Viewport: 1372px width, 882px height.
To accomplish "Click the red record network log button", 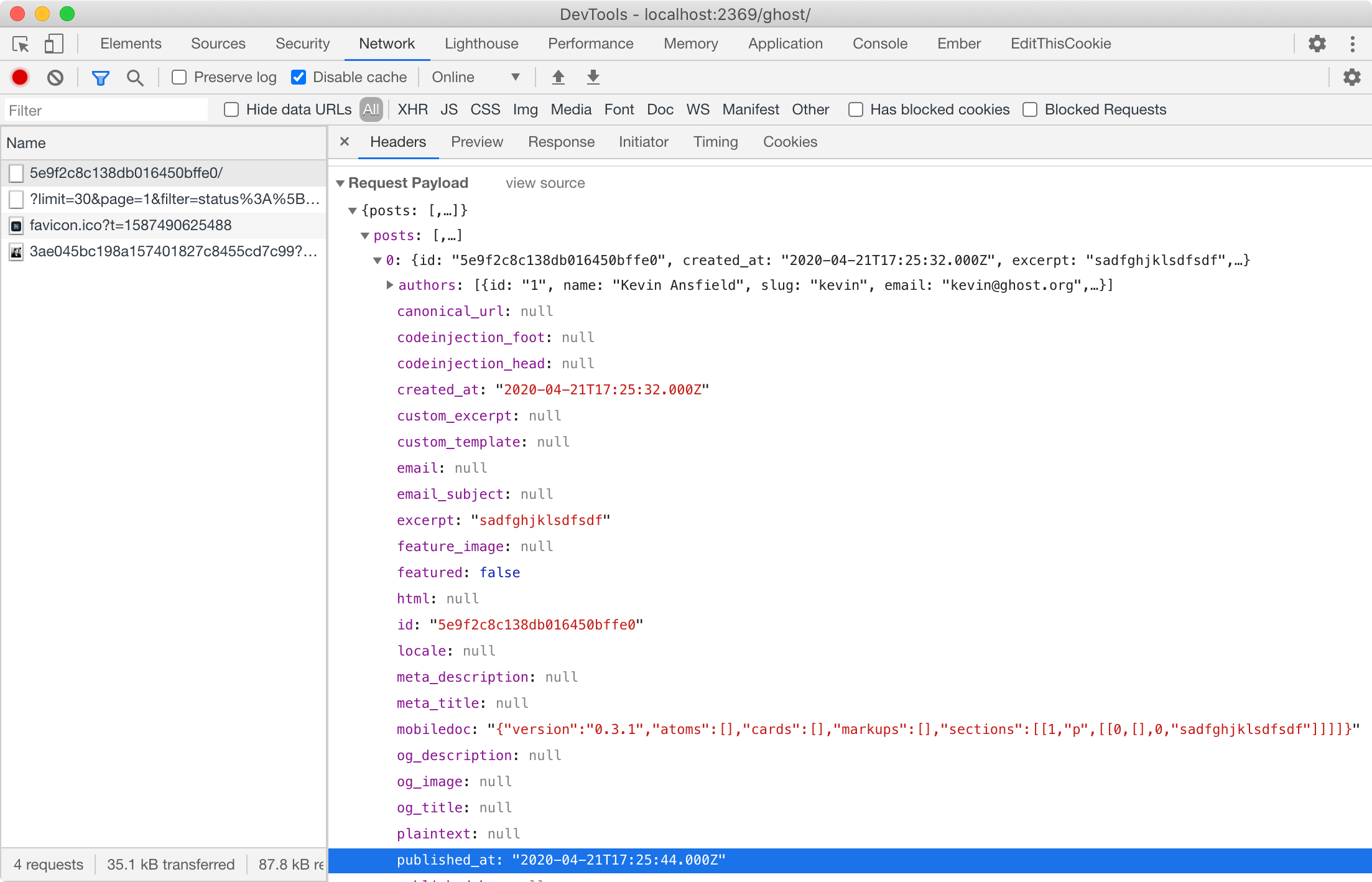I will 20,77.
